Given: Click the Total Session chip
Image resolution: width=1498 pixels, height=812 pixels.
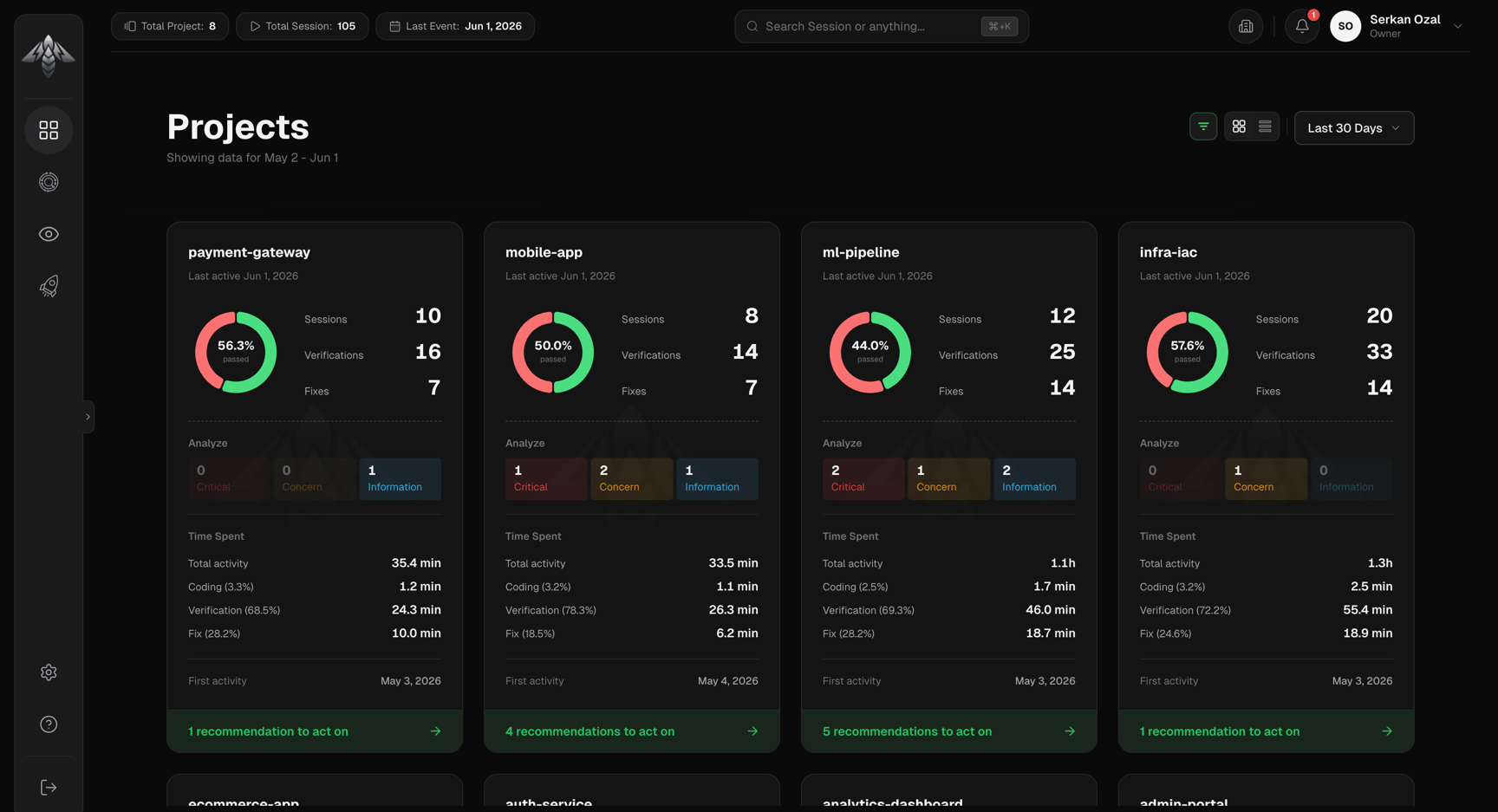Looking at the screenshot, I should point(302,26).
